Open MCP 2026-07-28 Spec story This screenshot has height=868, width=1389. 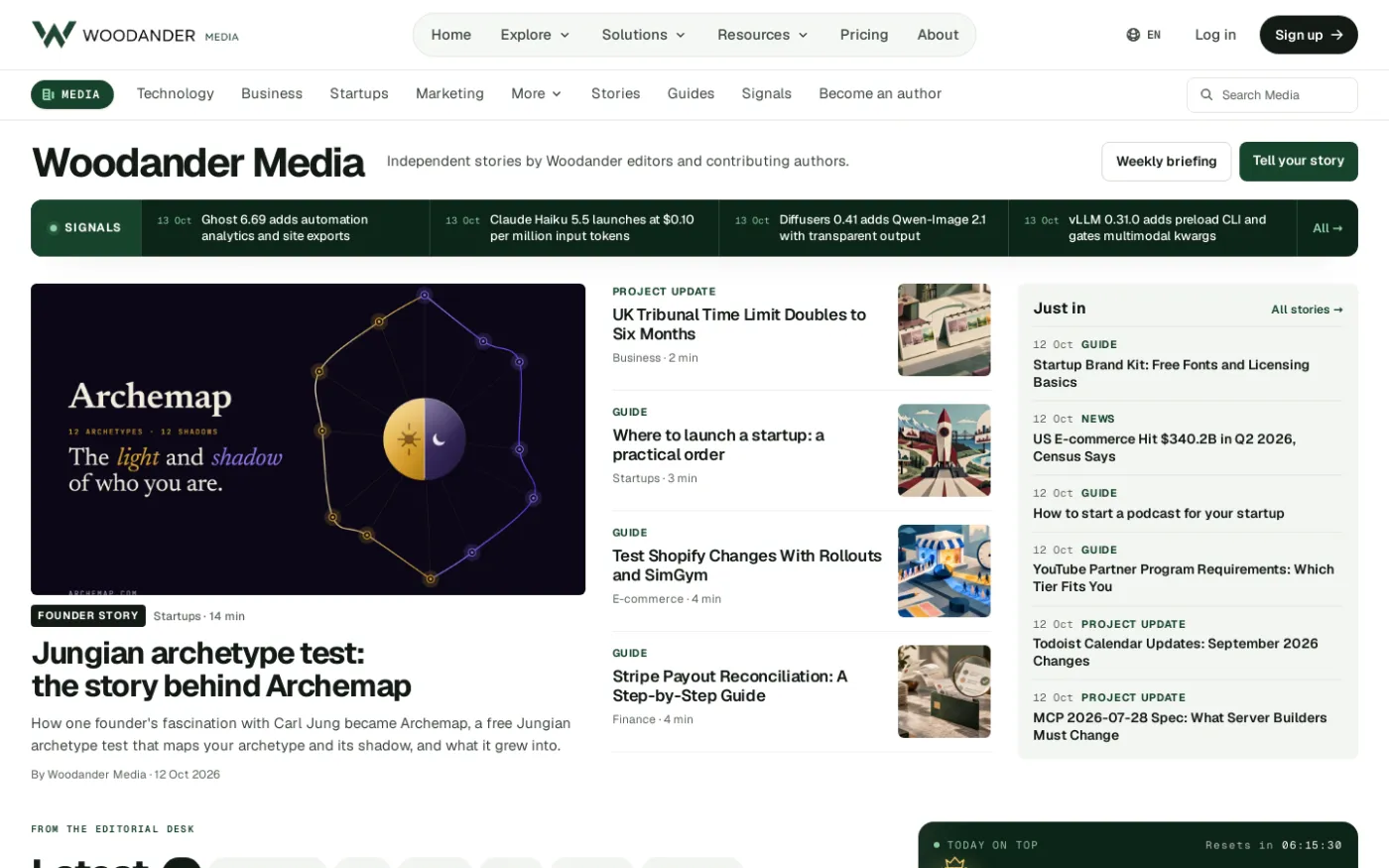tap(1180, 726)
